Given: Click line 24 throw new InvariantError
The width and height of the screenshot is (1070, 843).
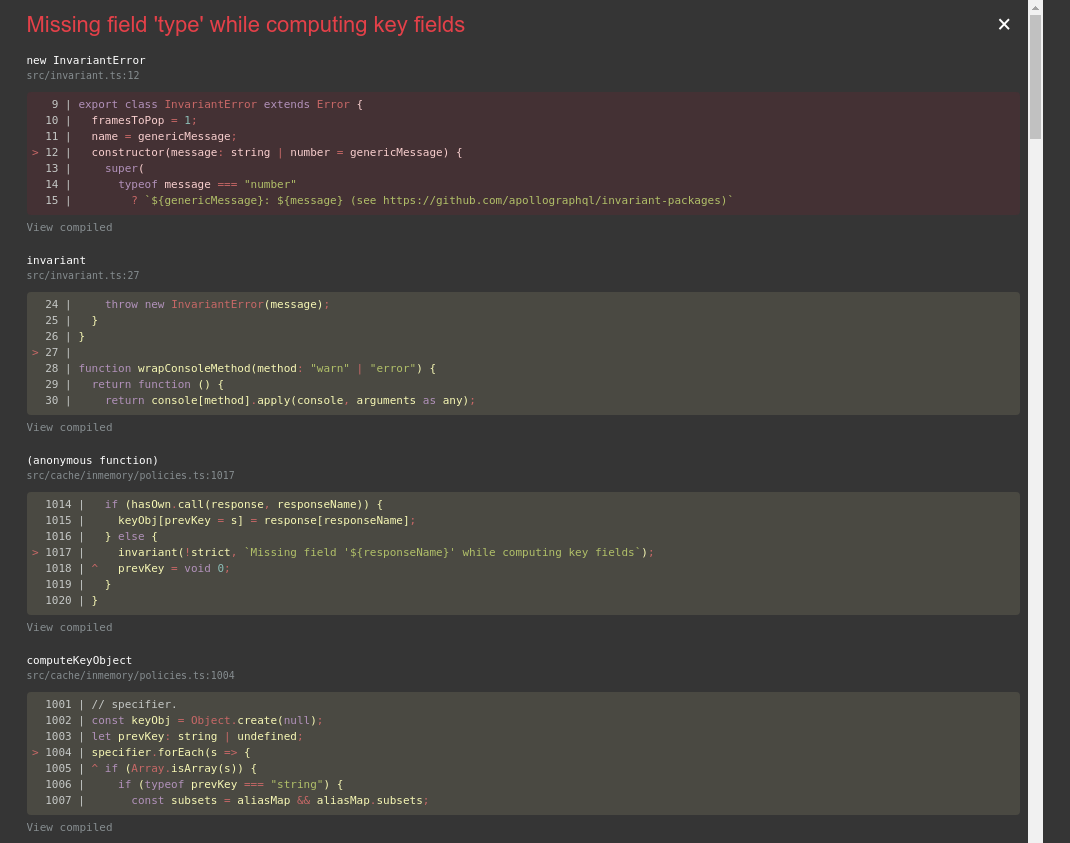Looking at the screenshot, I should click(x=217, y=304).
